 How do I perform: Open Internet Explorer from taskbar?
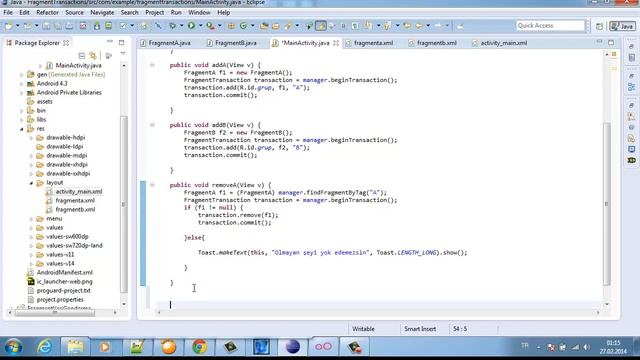44,347
